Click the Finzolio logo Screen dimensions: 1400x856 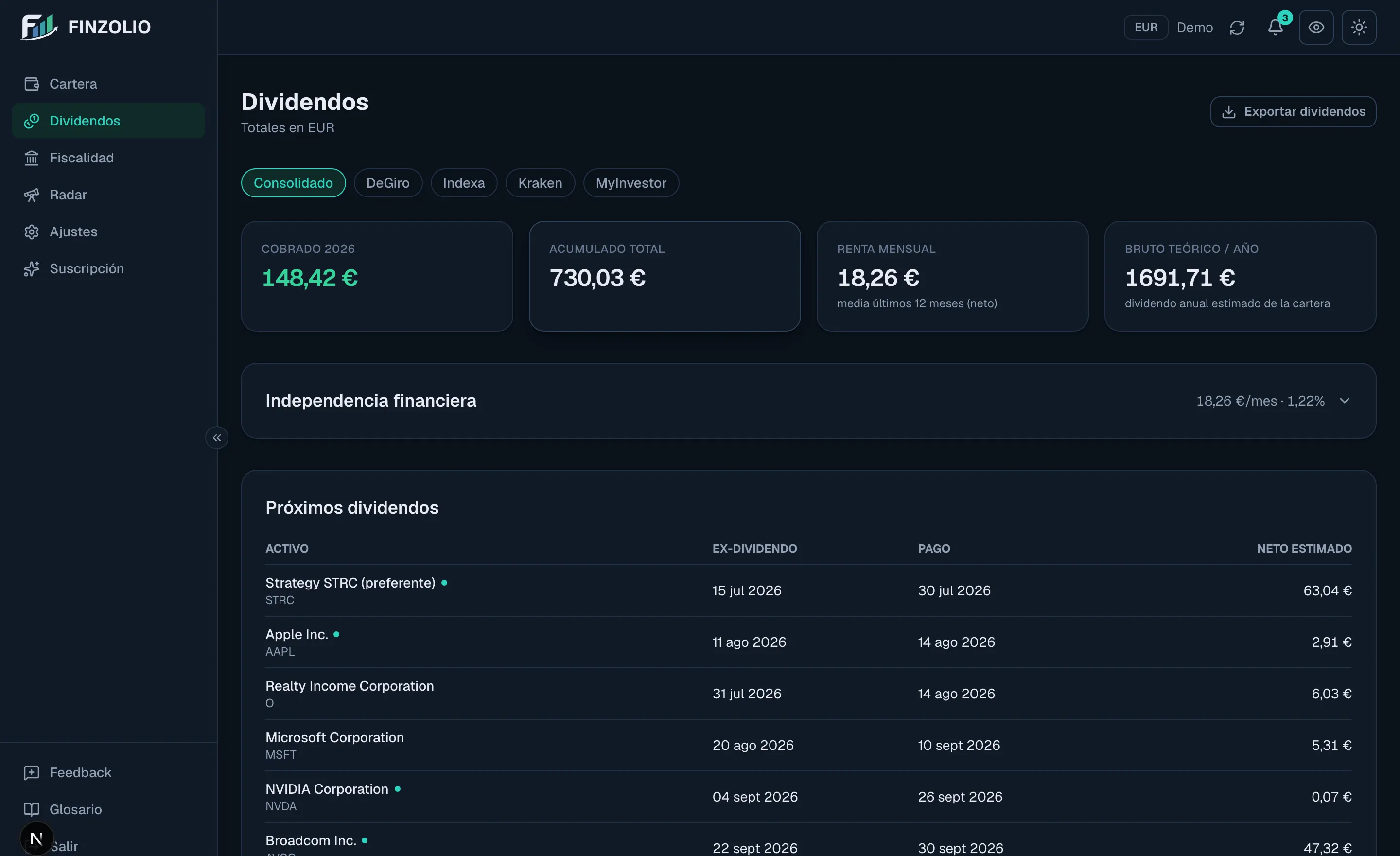pyautogui.click(x=86, y=27)
